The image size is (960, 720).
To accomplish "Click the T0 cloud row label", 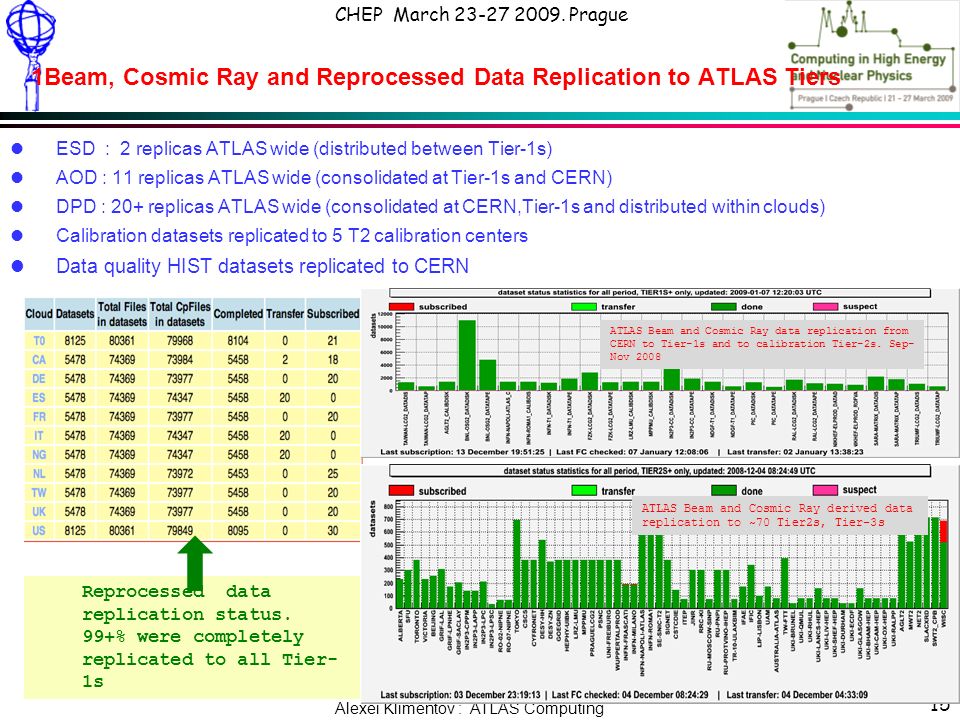I will coord(39,341).
